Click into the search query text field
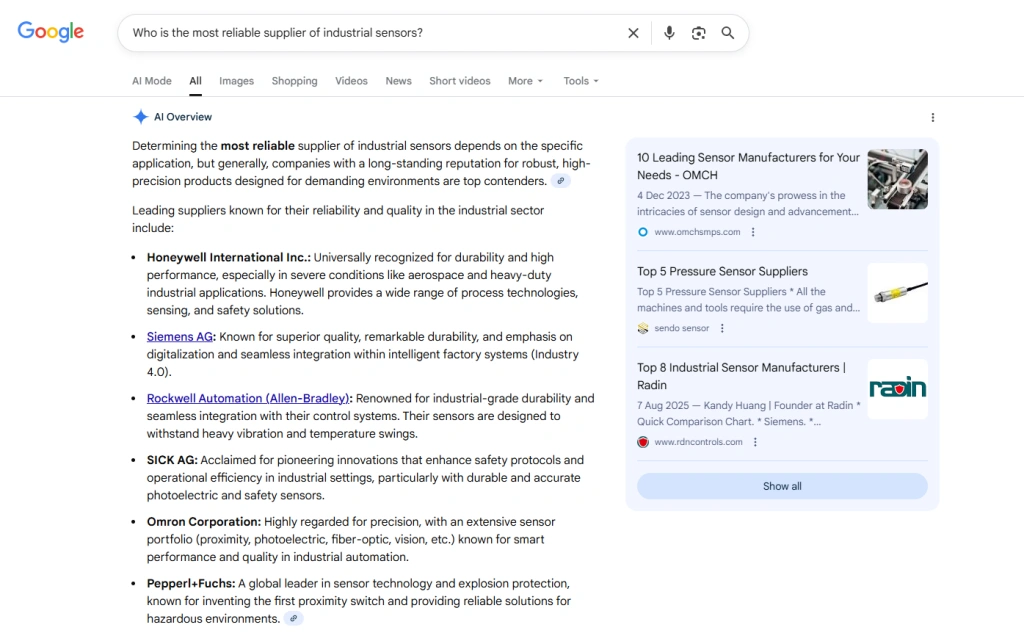This screenshot has width=1024, height=644. point(370,33)
